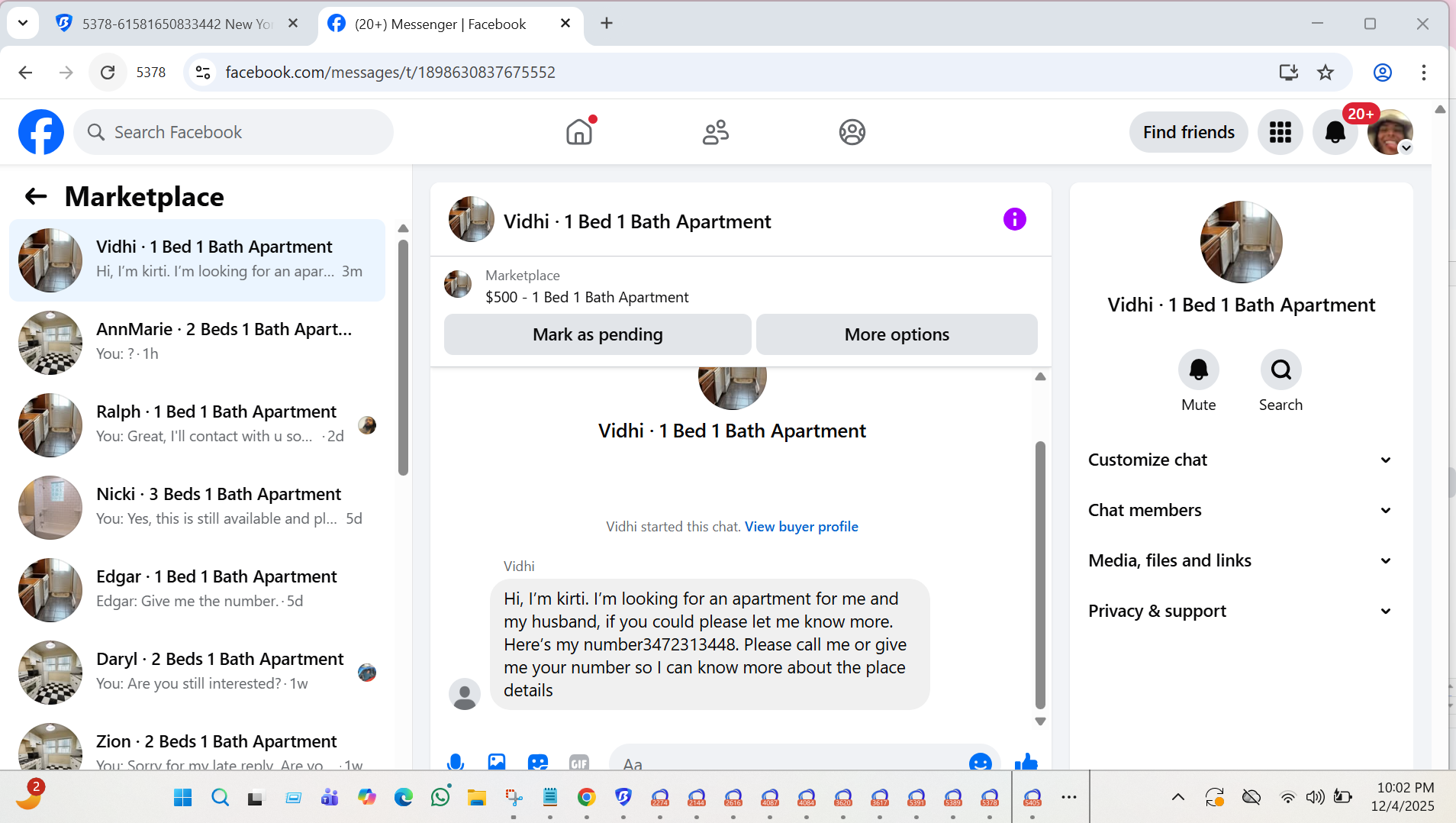Open Zion 2 Beds 1 Bath conversation
Screen dimensions: 1456x823
(x=197, y=745)
